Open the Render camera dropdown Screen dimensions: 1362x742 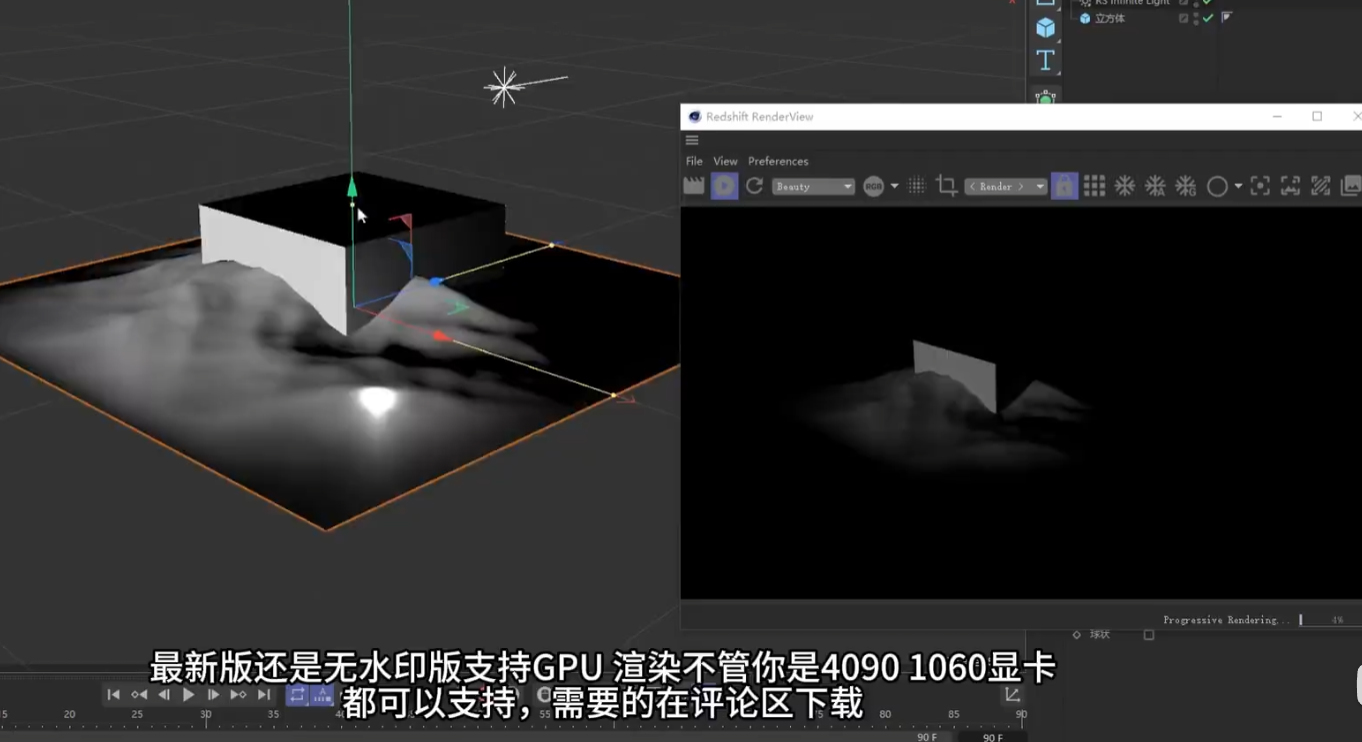(x=1003, y=186)
